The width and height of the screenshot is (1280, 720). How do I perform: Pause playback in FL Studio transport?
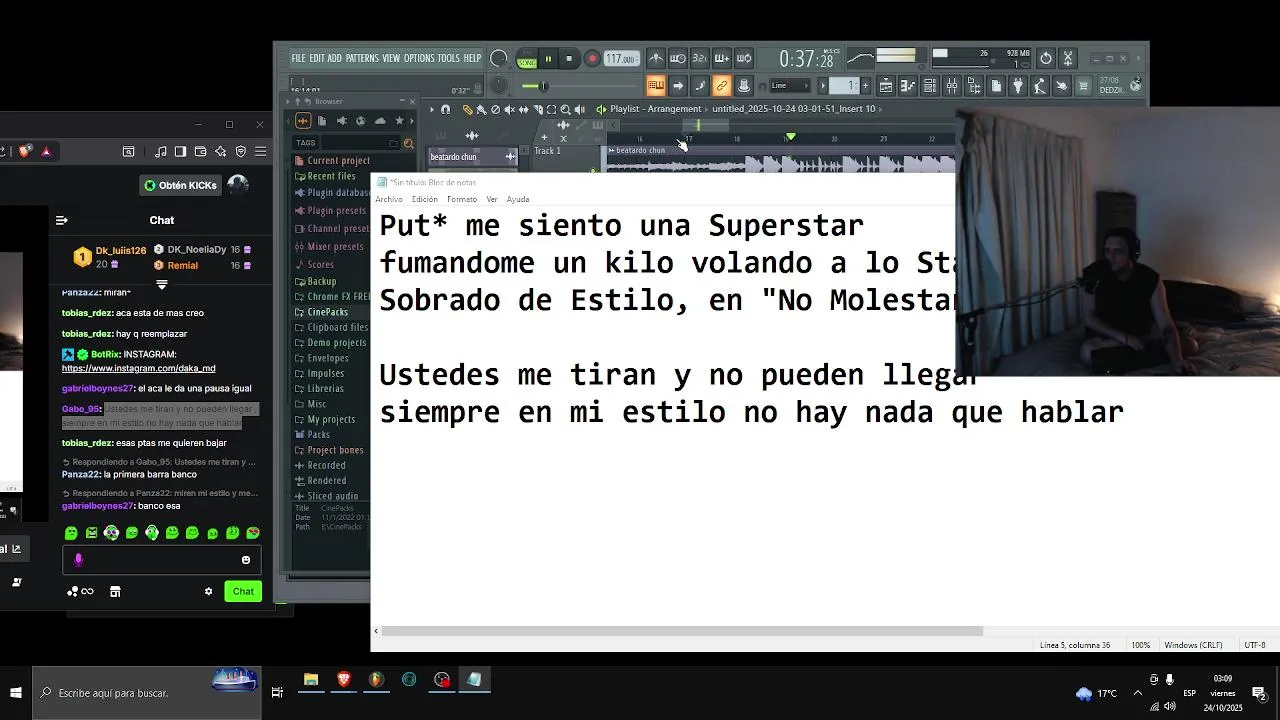[x=548, y=59]
